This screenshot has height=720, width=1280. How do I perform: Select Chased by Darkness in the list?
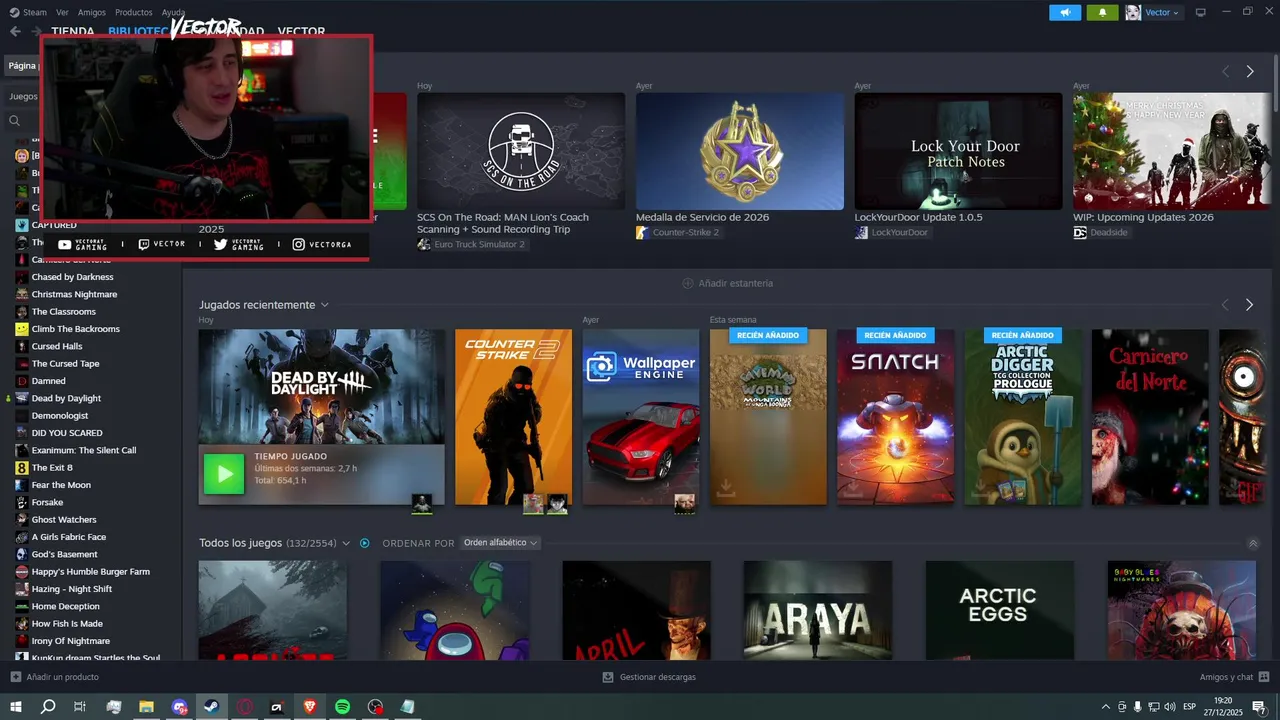[x=72, y=277]
